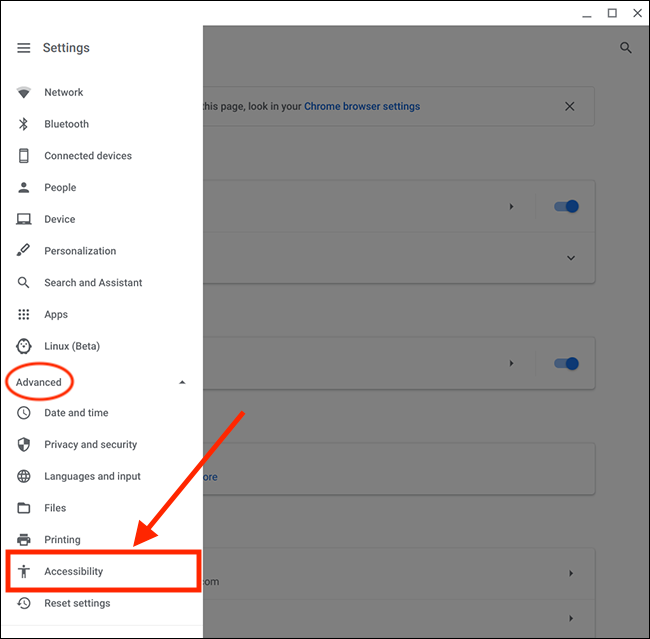Screen dimensions: 650x639
Task: Open the Date and time section
Action: [x=76, y=413]
